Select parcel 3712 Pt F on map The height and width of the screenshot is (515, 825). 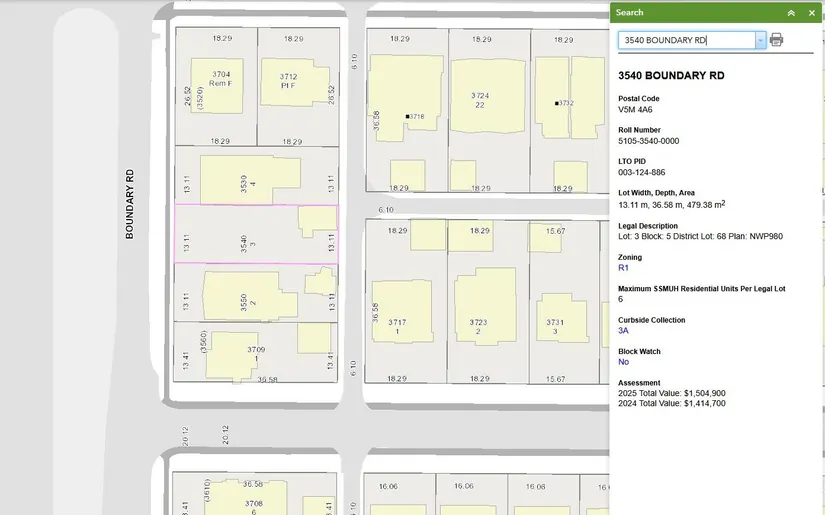(x=288, y=80)
